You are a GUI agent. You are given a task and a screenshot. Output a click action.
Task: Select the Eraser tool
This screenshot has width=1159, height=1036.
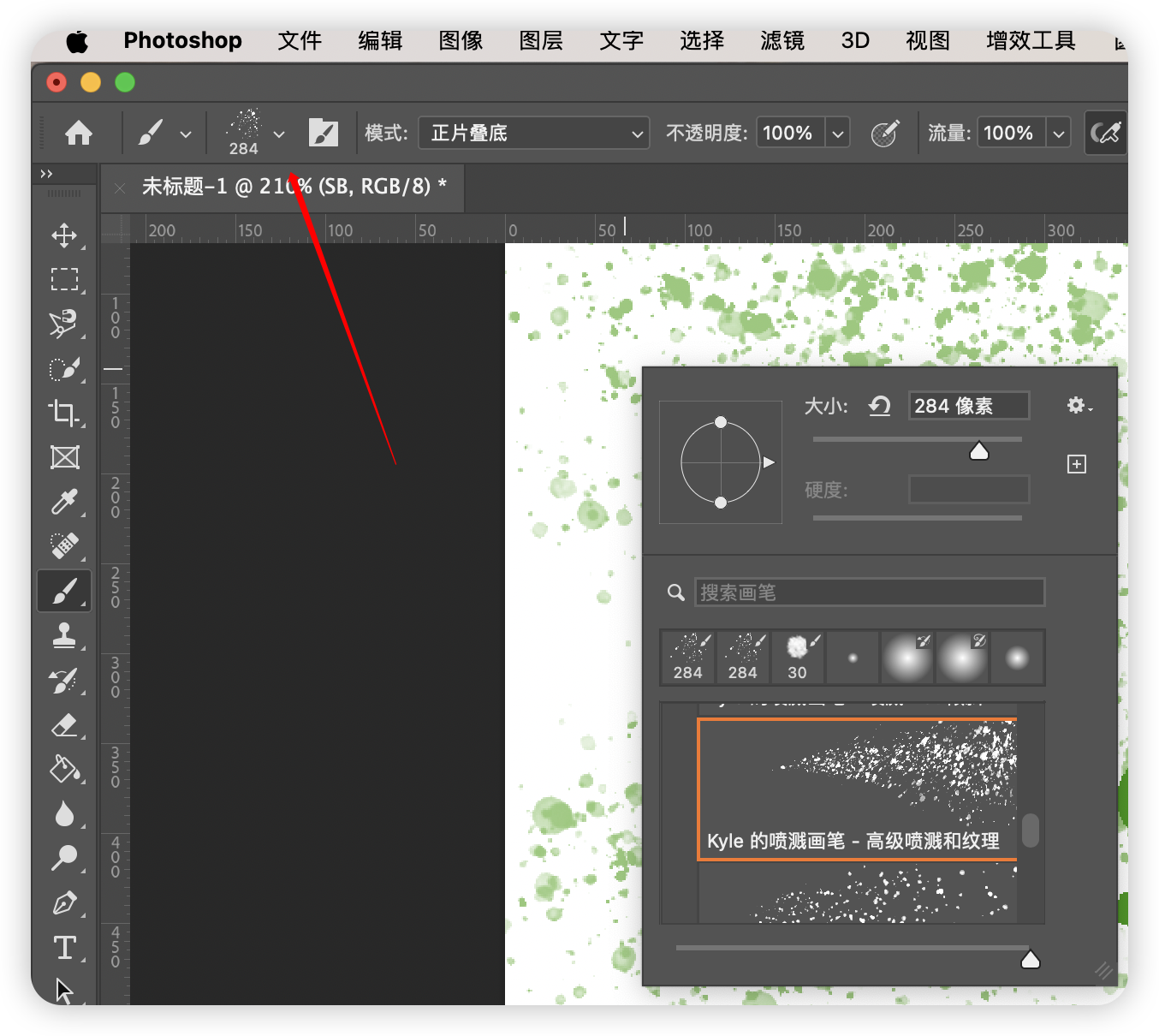(64, 725)
